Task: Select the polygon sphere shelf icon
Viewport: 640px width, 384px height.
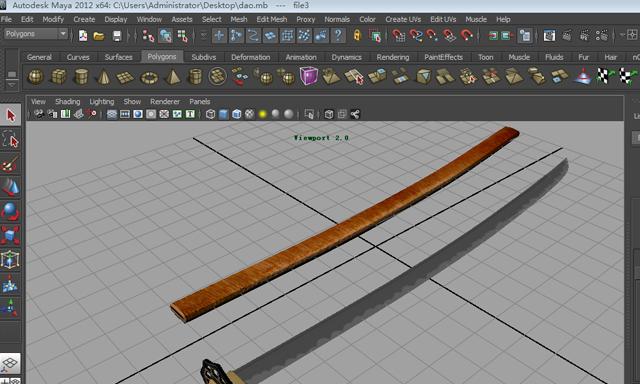Action: pyautogui.click(x=36, y=76)
